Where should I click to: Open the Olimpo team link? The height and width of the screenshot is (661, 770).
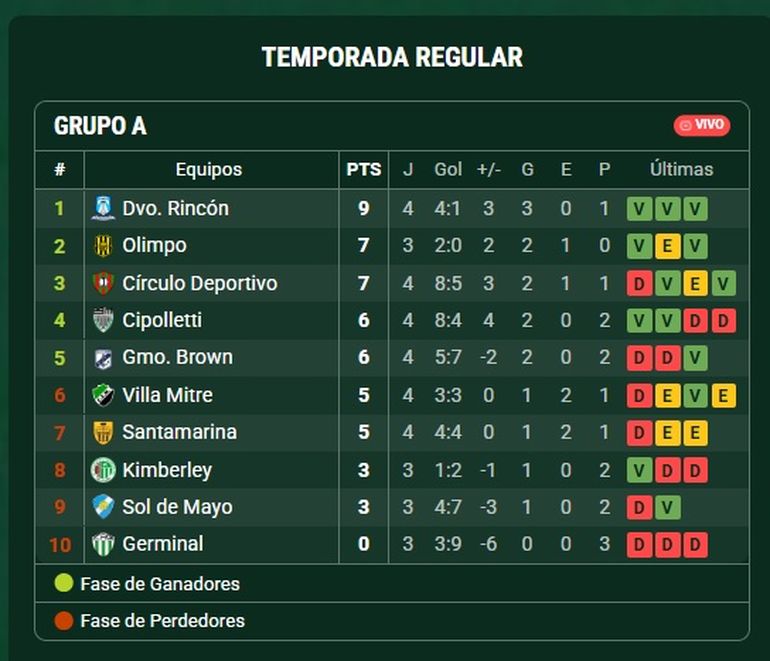pos(154,246)
